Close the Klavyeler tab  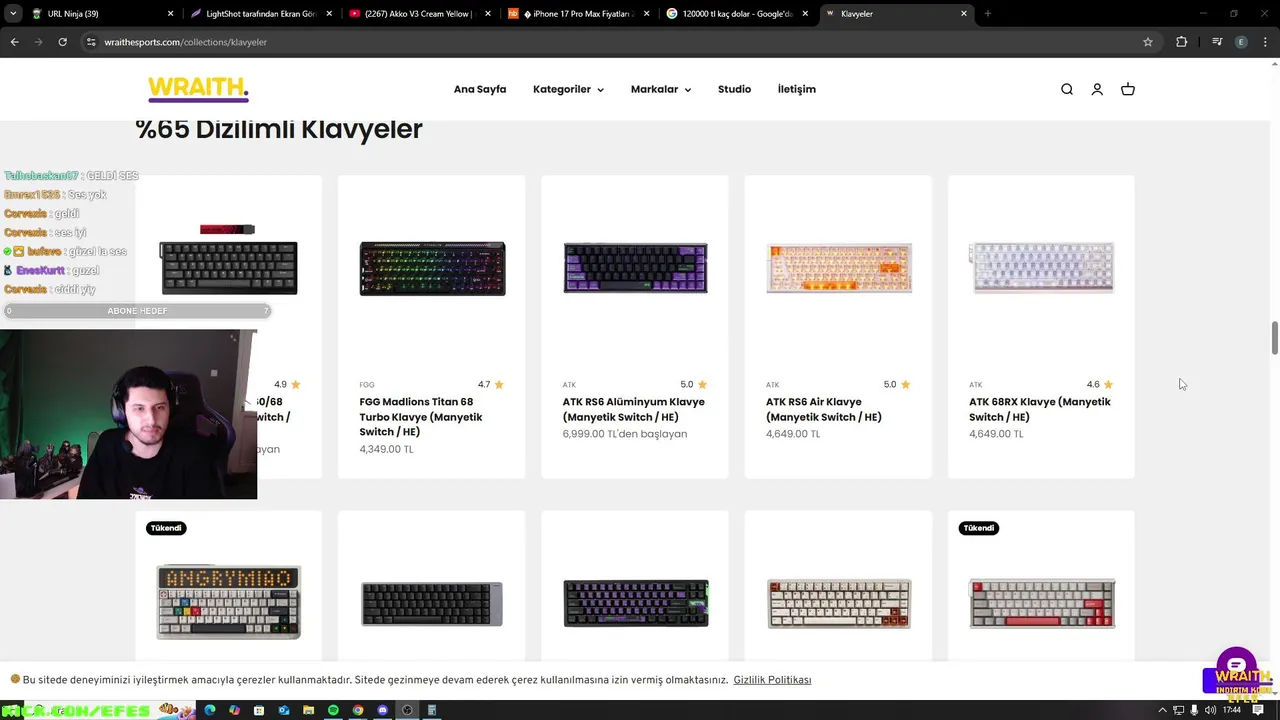(x=964, y=14)
